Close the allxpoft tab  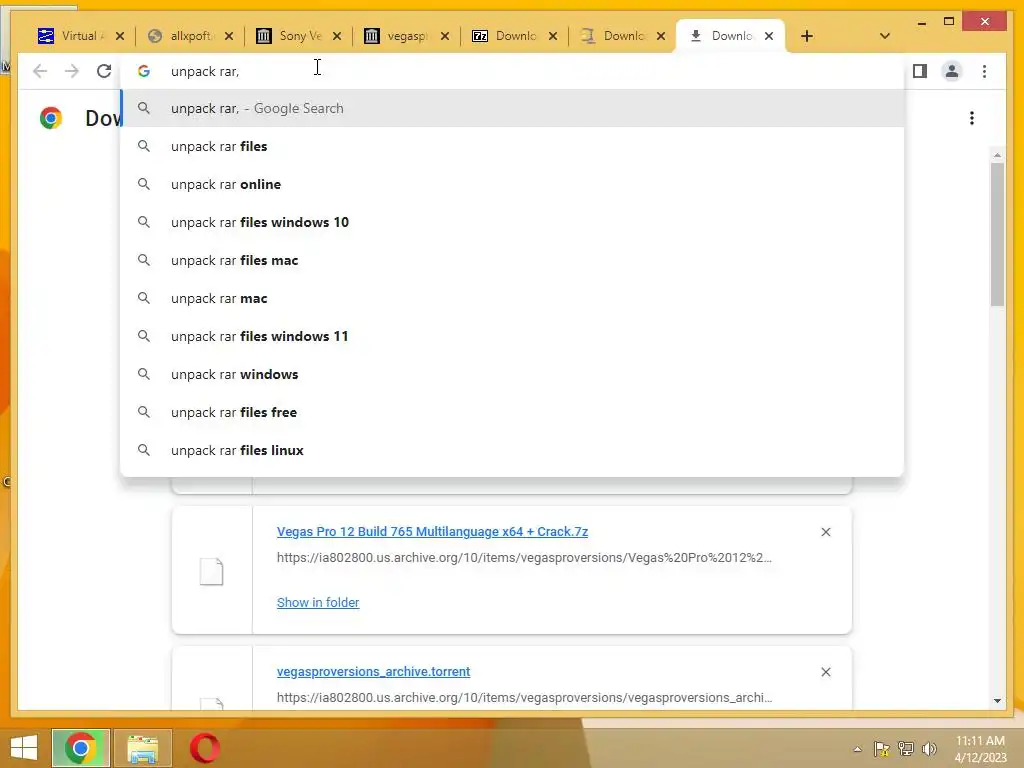[229, 36]
